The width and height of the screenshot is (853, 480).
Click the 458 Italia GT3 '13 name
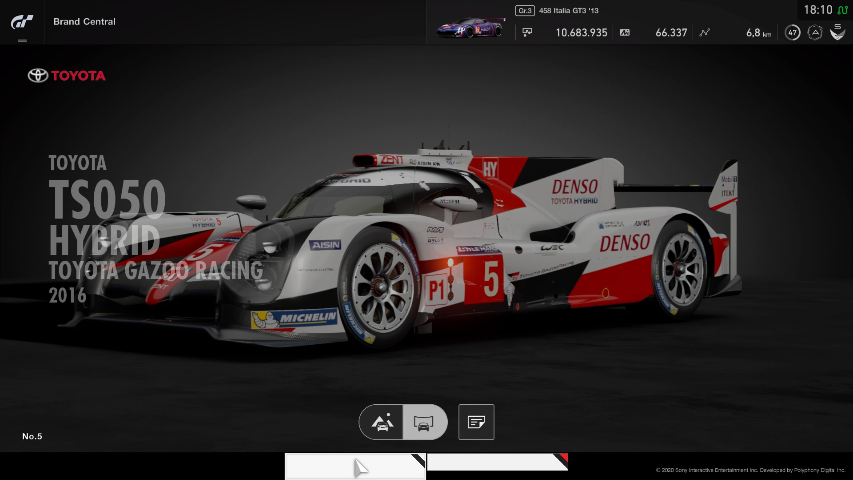(571, 10)
